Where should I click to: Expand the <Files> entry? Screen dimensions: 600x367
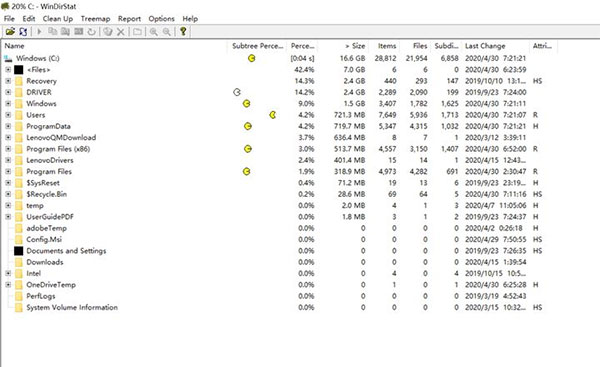click(x=8, y=70)
